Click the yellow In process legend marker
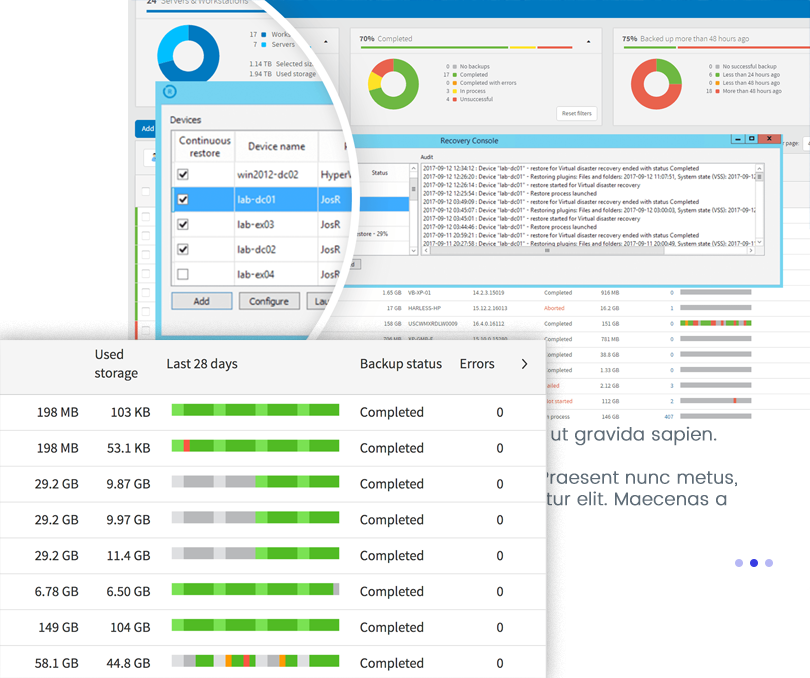The width and height of the screenshot is (810, 678). pos(455,90)
